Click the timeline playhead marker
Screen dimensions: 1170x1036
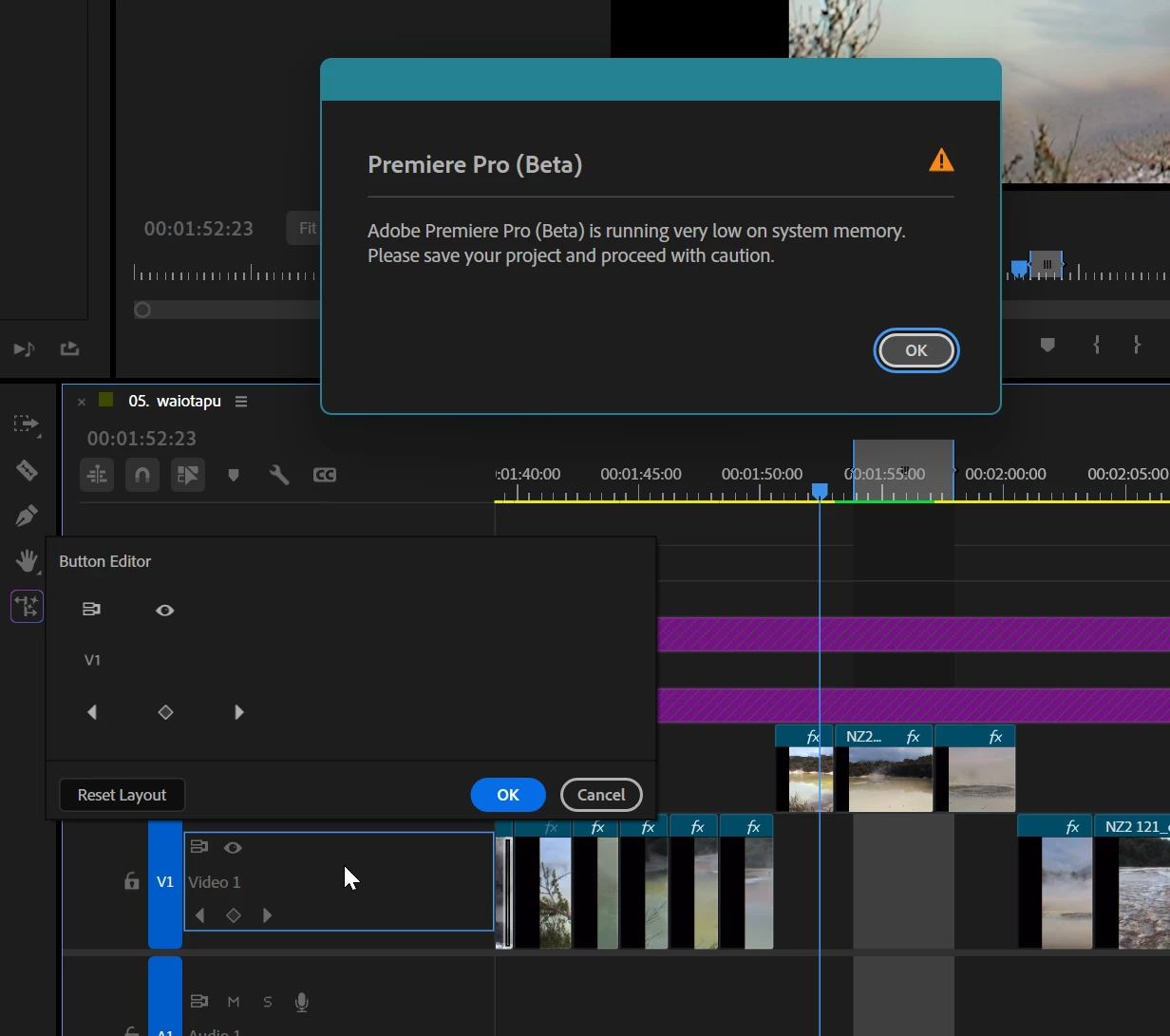tap(820, 491)
